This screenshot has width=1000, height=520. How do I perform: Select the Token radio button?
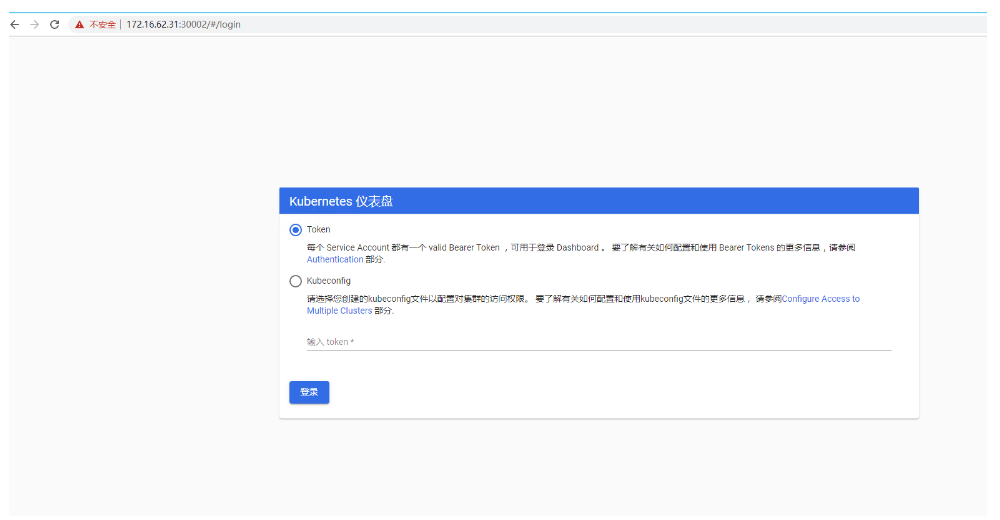[295, 230]
